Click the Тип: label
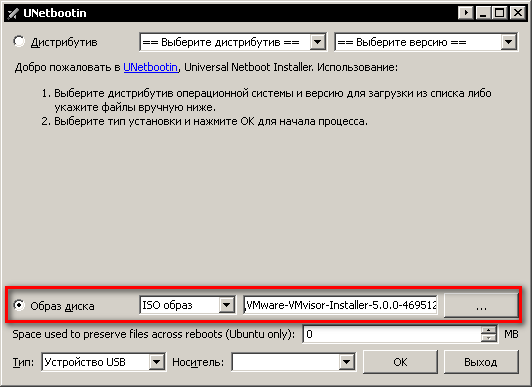 23,362
